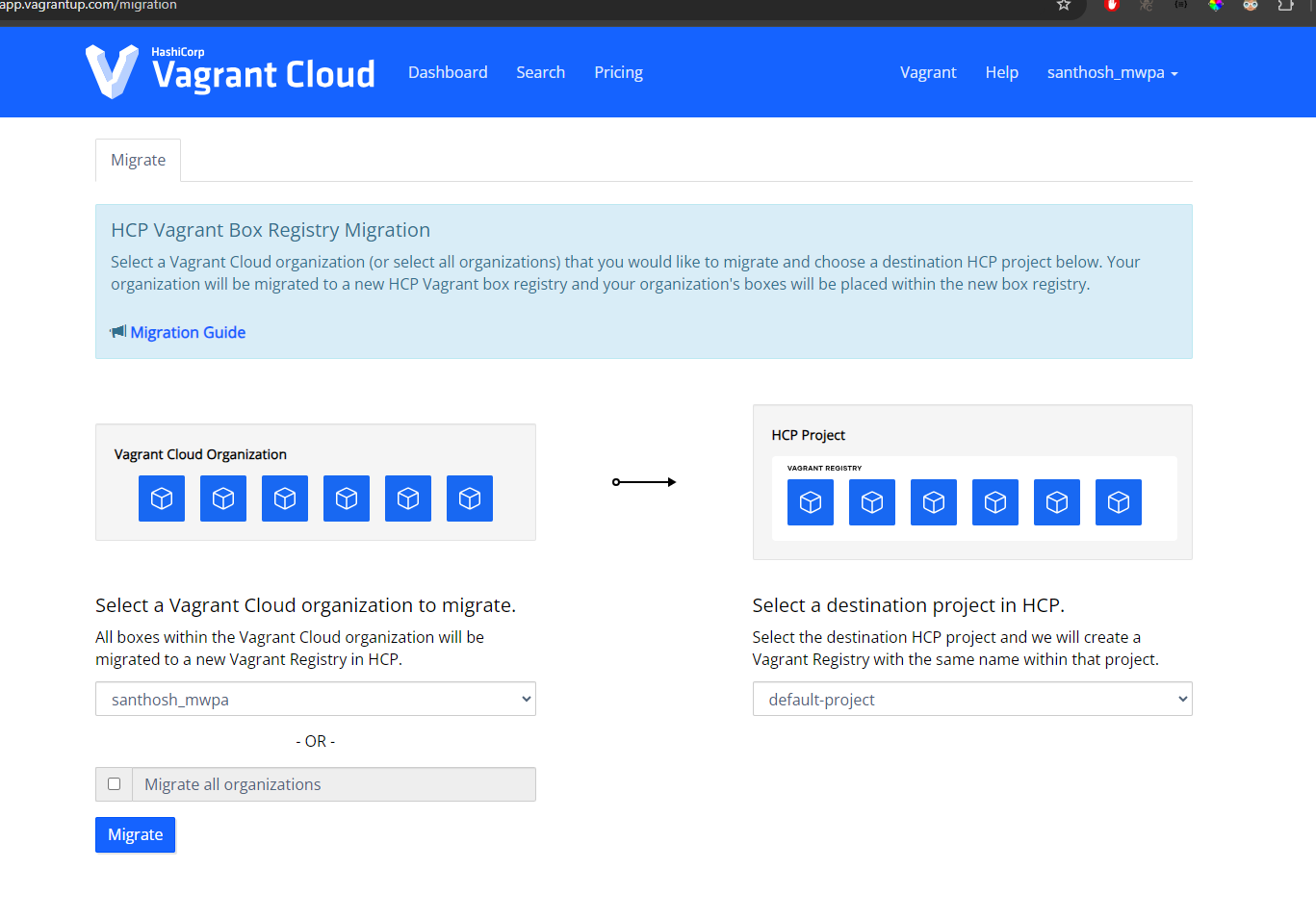1316x920 pixels.
Task: Click the color wheel extension icon
Action: [x=1216, y=6]
